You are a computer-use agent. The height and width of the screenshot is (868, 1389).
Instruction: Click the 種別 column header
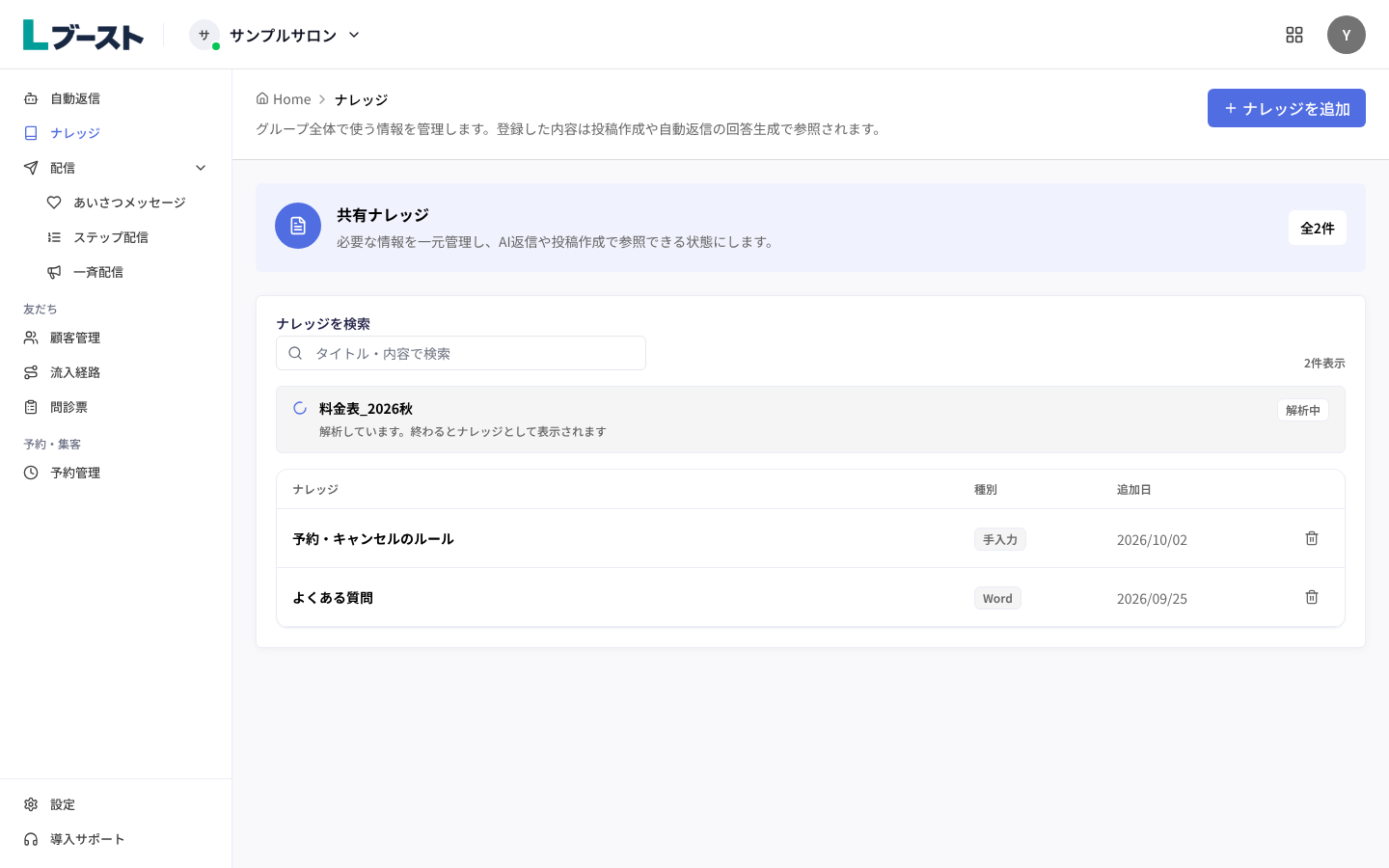[x=986, y=489]
